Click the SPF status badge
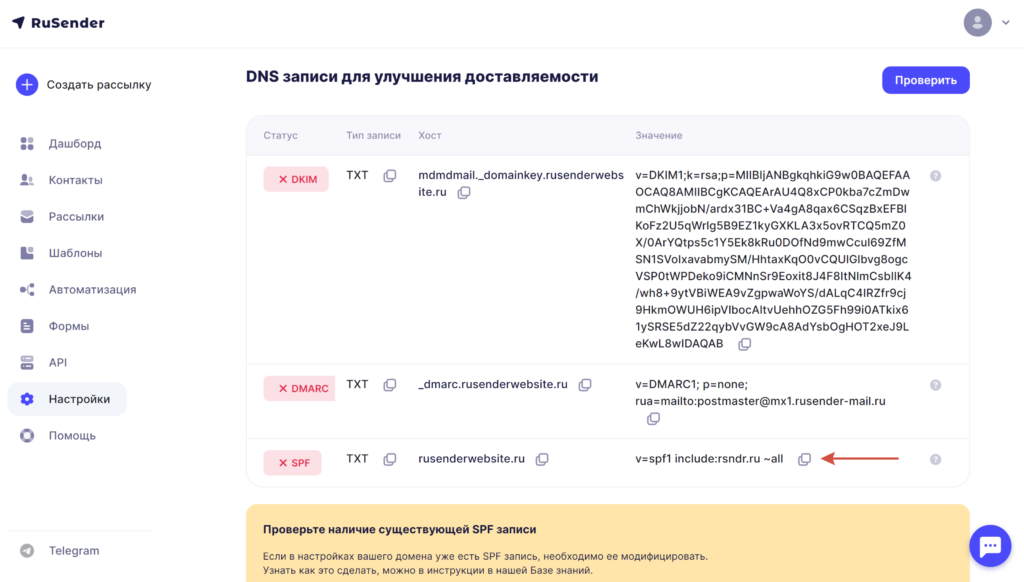 293,462
